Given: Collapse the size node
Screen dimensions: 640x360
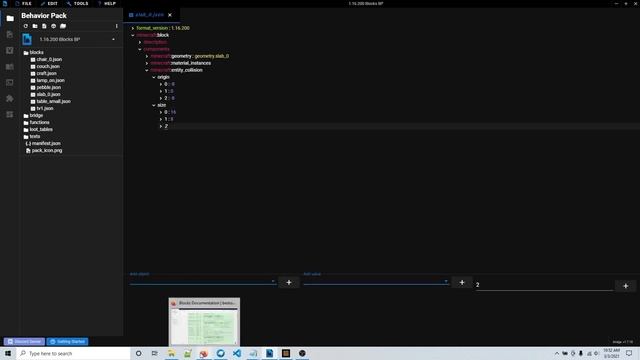Looking at the screenshot, I should point(154,105).
